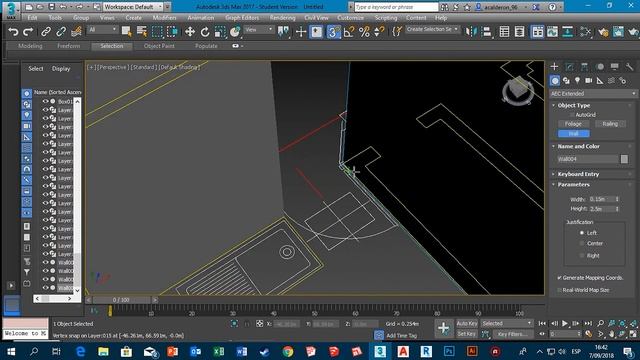This screenshot has width=640, height=360.
Task: Open the Key Filters dialog button
Action: (x=512, y=334)
